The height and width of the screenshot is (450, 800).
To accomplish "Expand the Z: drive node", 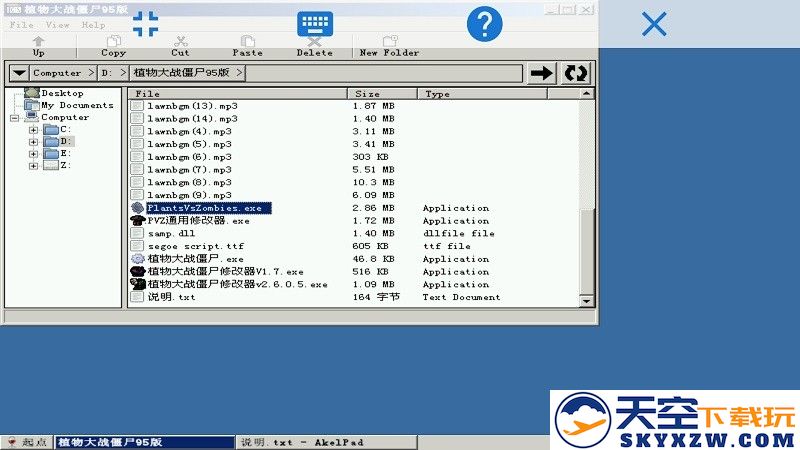I will [x=33, y=166].
